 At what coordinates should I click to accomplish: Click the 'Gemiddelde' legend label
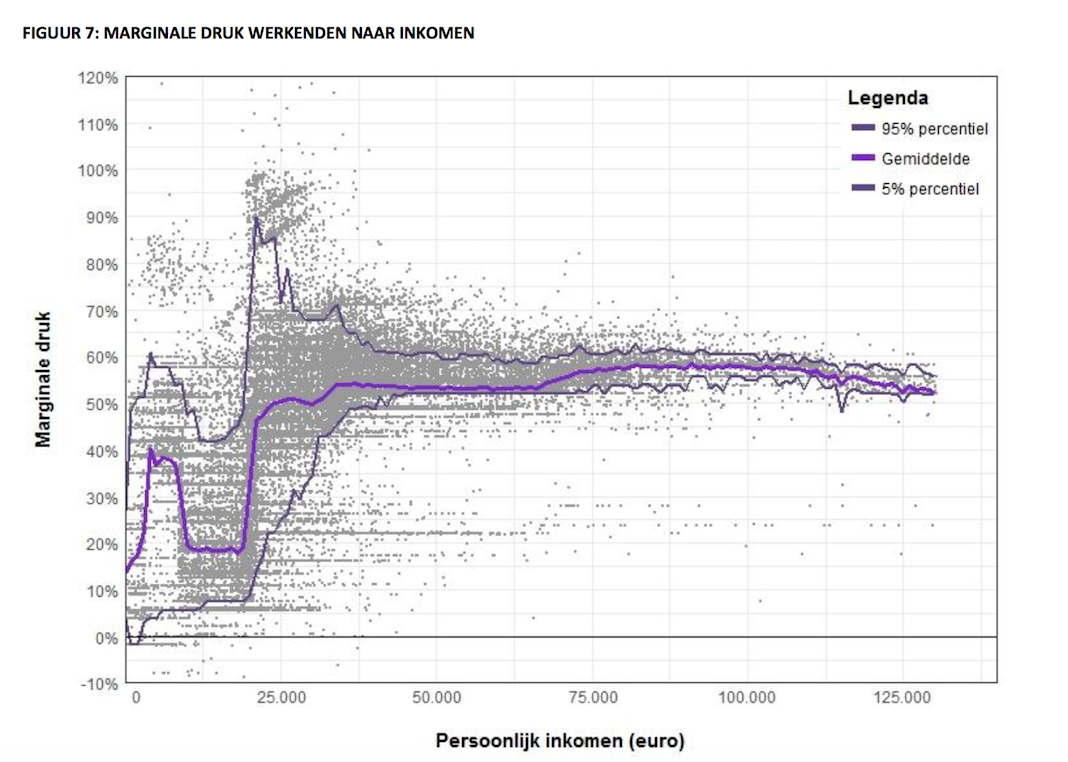point(926,159)
